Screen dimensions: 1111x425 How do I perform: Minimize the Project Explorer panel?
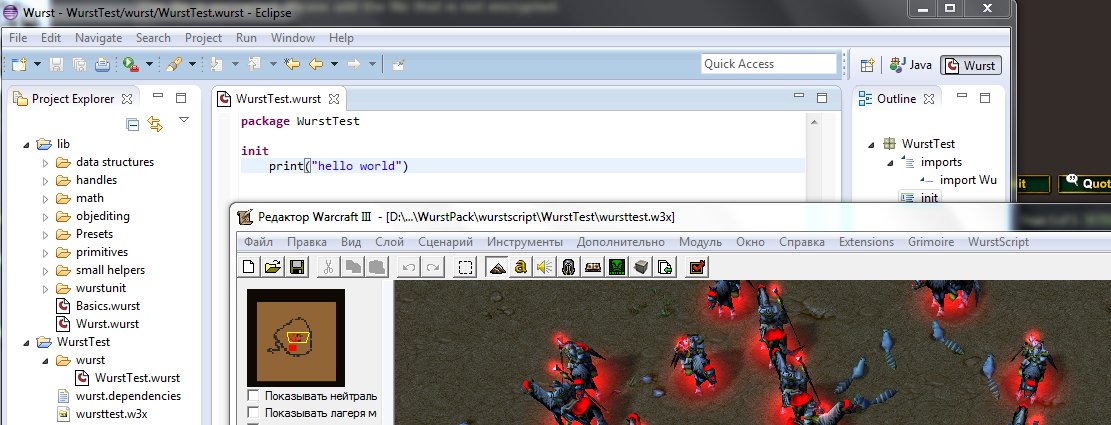158,97
